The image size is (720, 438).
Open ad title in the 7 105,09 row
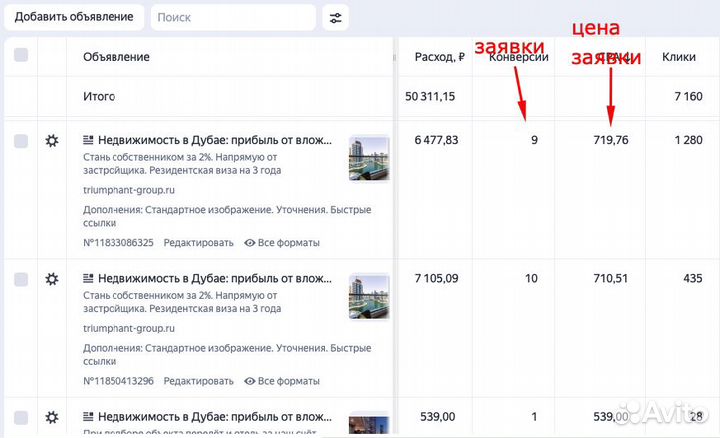(x=215, y=278)
